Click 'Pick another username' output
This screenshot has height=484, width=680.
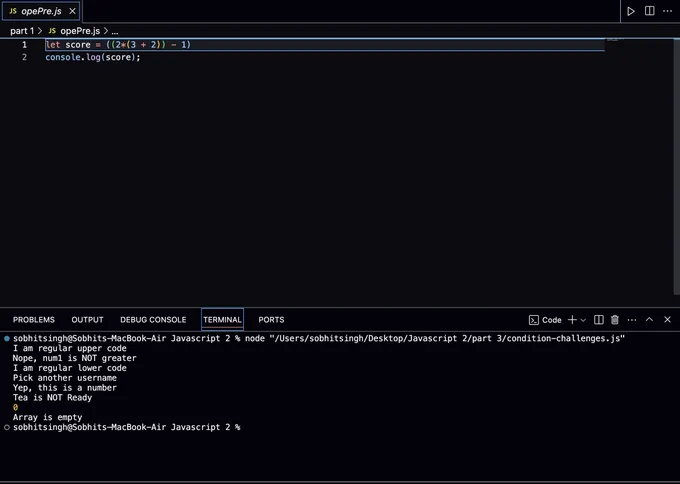pyautogui.click(x=65, y=378)
